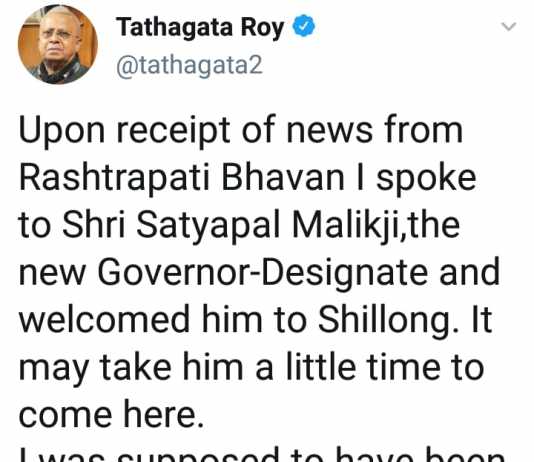Click the blue verified badge

[x=304, y=26]
